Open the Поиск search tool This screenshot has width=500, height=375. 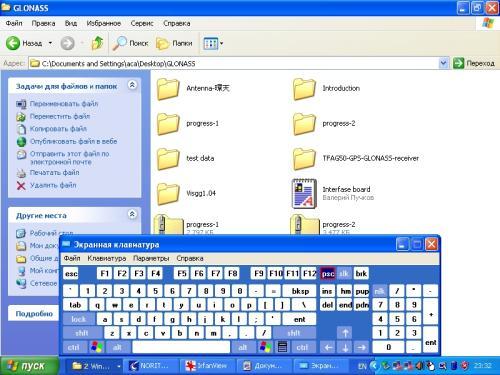coord(131,43)
